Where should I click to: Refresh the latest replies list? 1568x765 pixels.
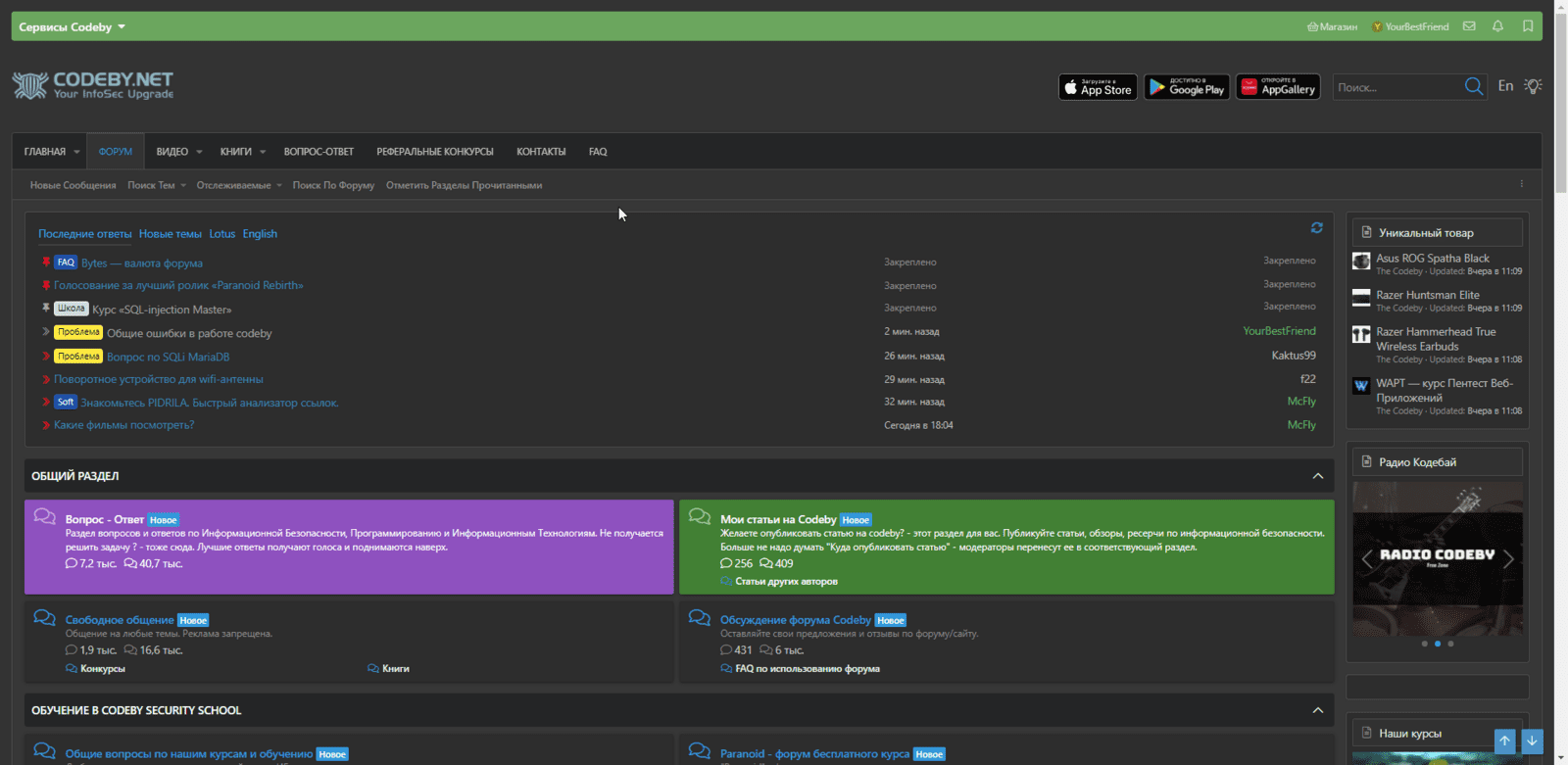pos(1317,227)
